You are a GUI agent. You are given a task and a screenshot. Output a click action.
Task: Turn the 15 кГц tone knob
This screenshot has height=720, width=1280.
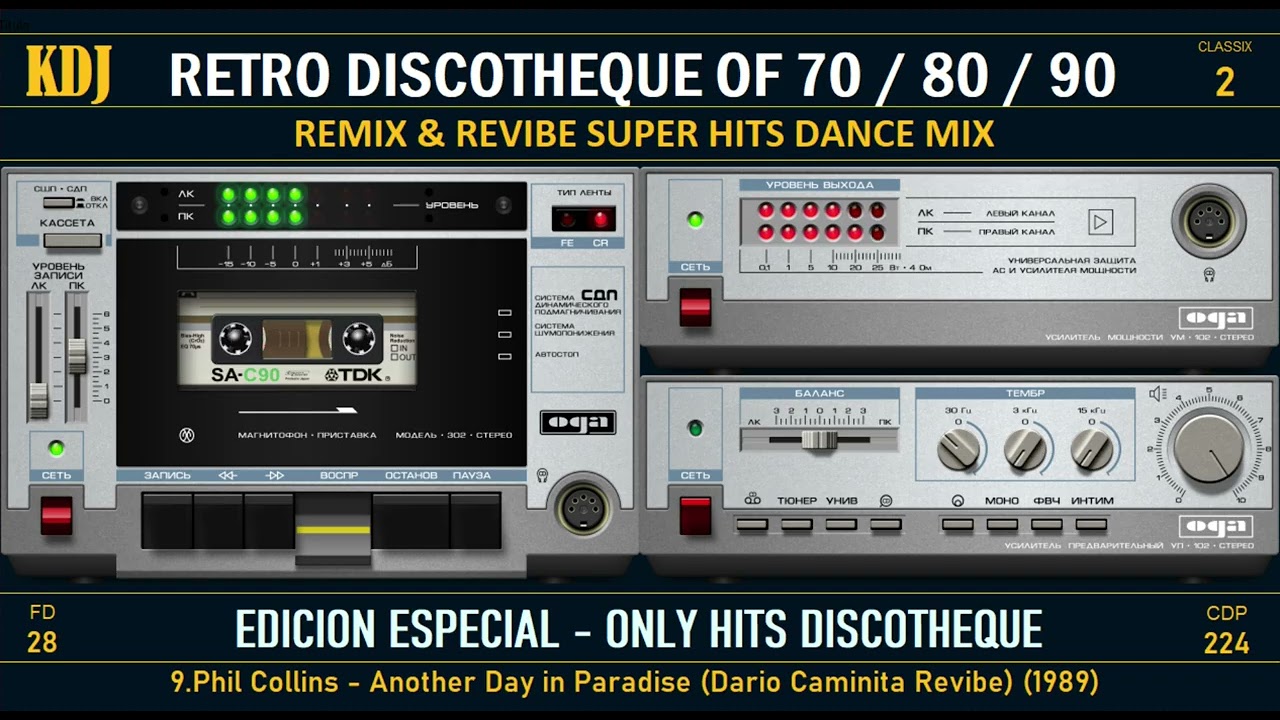[x=1091, y=449]
